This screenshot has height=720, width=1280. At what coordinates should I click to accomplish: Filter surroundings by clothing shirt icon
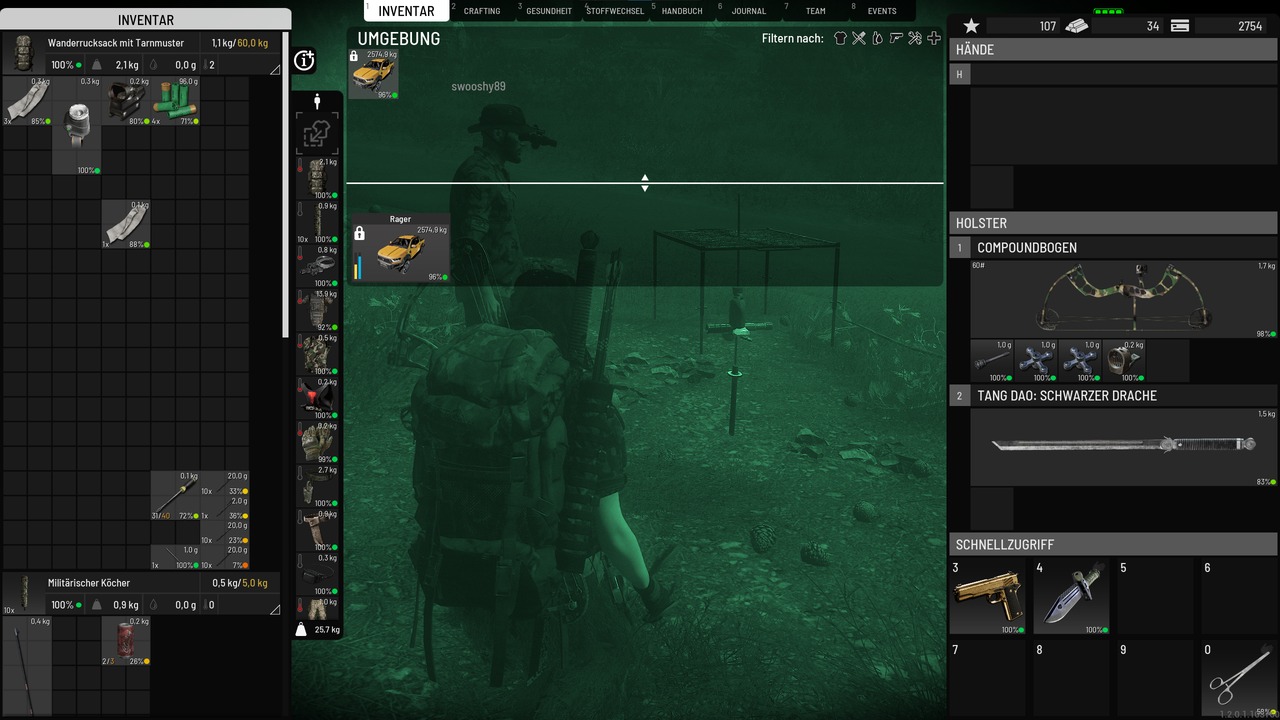(x=840, y=38)
